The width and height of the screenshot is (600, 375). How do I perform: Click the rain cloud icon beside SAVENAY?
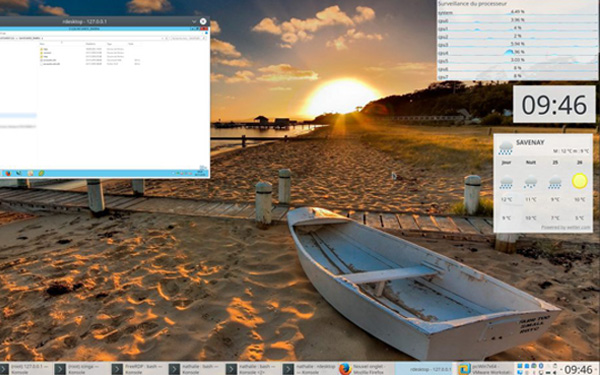(505, 147)
